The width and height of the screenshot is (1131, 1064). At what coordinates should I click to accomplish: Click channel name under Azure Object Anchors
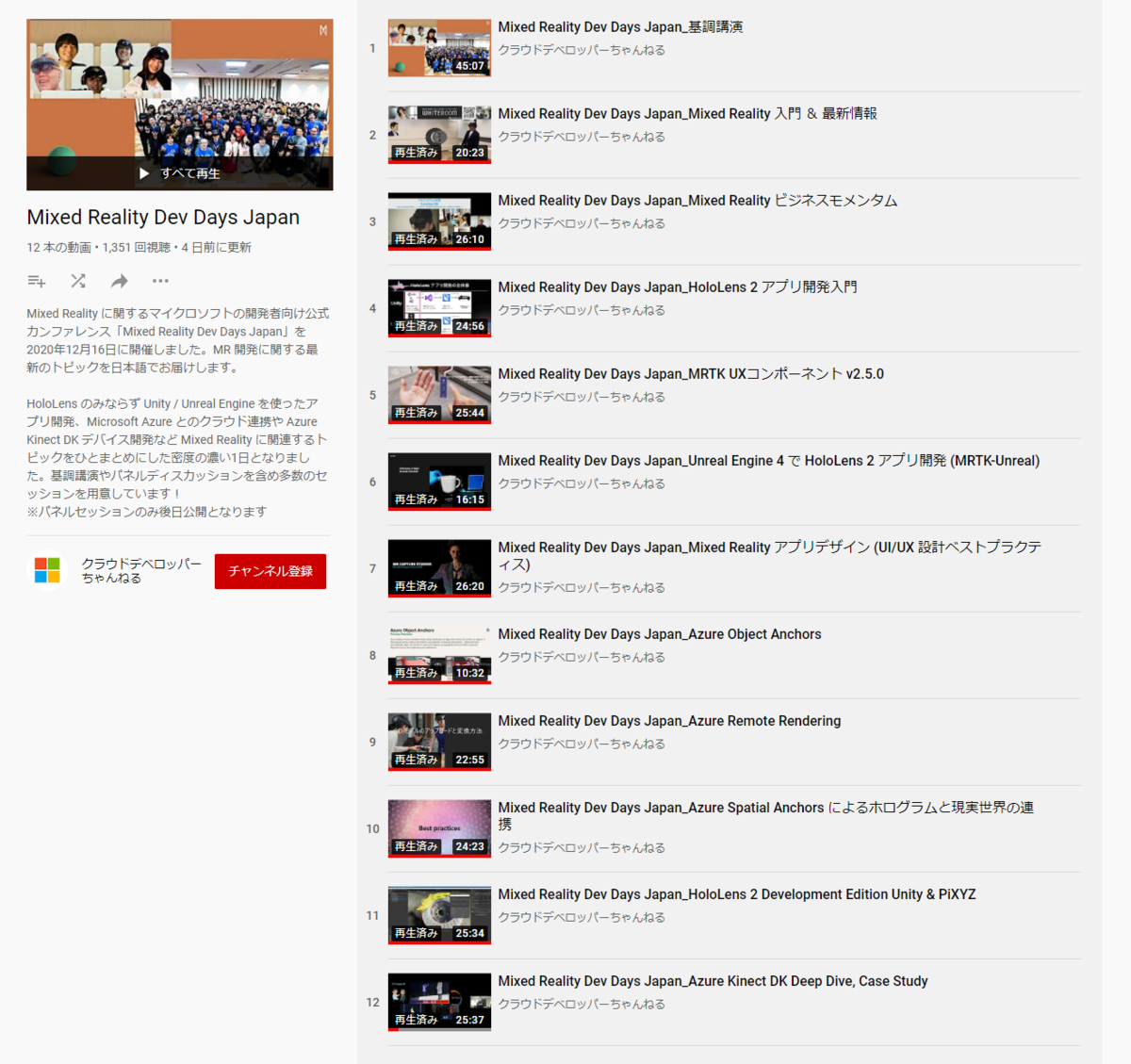click(x=582, y=657)
